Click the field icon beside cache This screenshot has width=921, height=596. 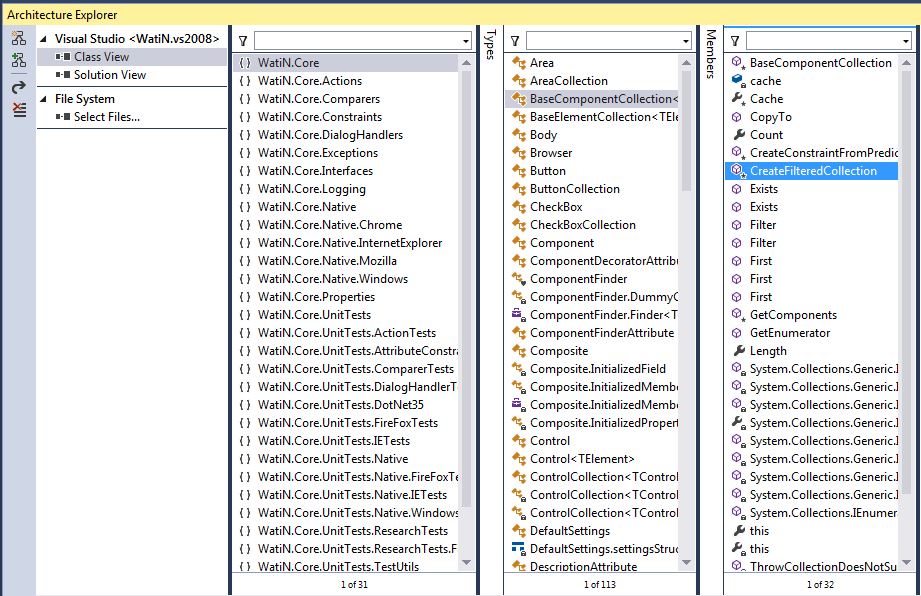pyautogui.click(x=738, y=80)
